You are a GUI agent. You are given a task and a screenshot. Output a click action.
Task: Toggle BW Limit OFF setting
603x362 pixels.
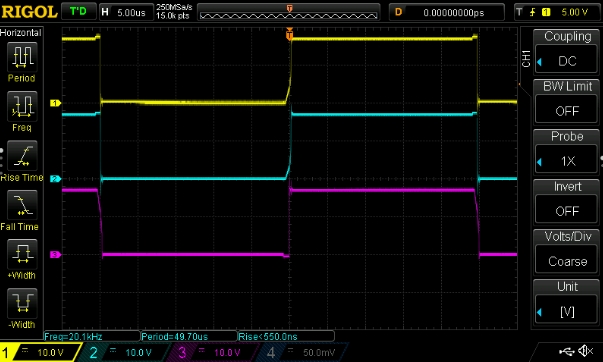point(566,111)
